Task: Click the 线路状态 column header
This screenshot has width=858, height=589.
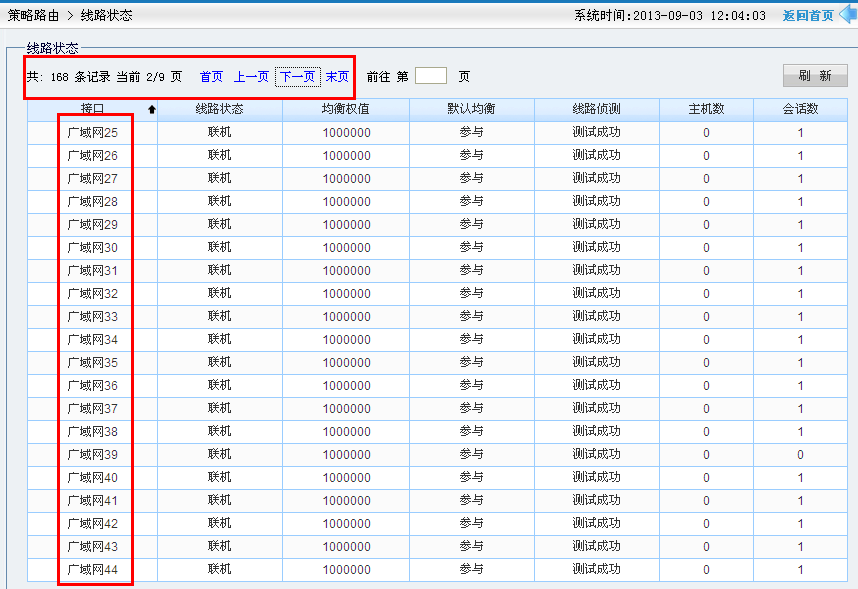Action: (x=219, y=109)
